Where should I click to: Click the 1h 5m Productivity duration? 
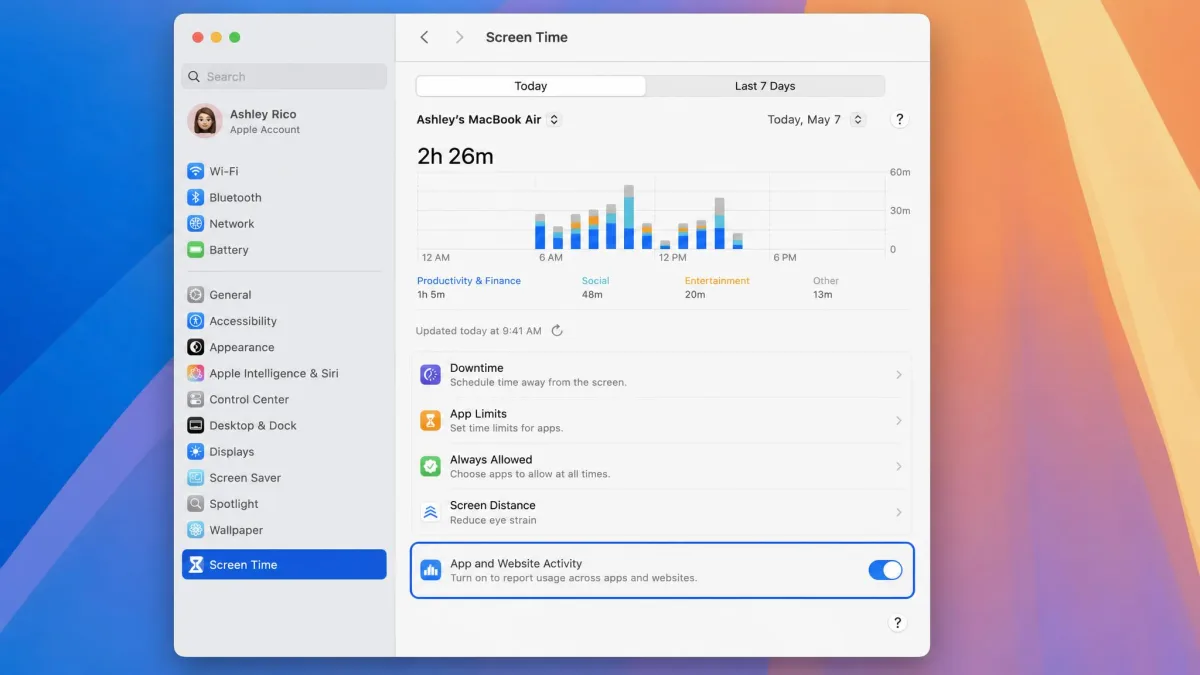(x=431, y=295)
